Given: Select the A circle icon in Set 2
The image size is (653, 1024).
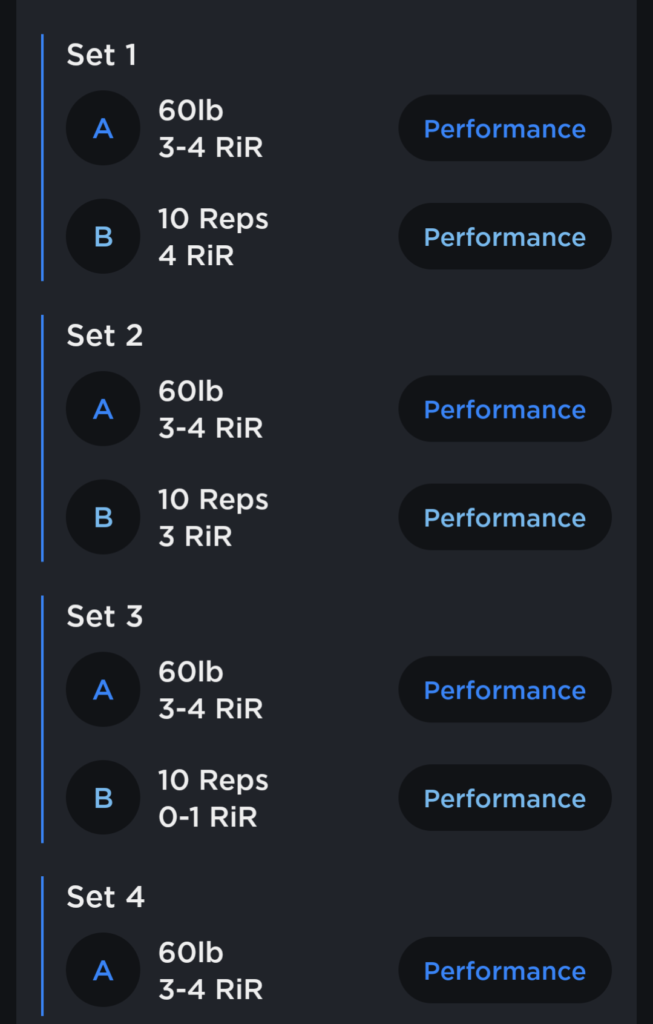Looking at the screenshot, I should (103, 410).
